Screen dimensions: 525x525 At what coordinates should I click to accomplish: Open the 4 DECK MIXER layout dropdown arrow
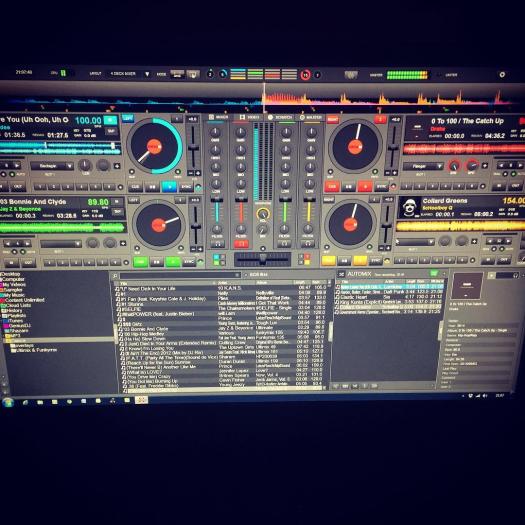coord(147,74)
